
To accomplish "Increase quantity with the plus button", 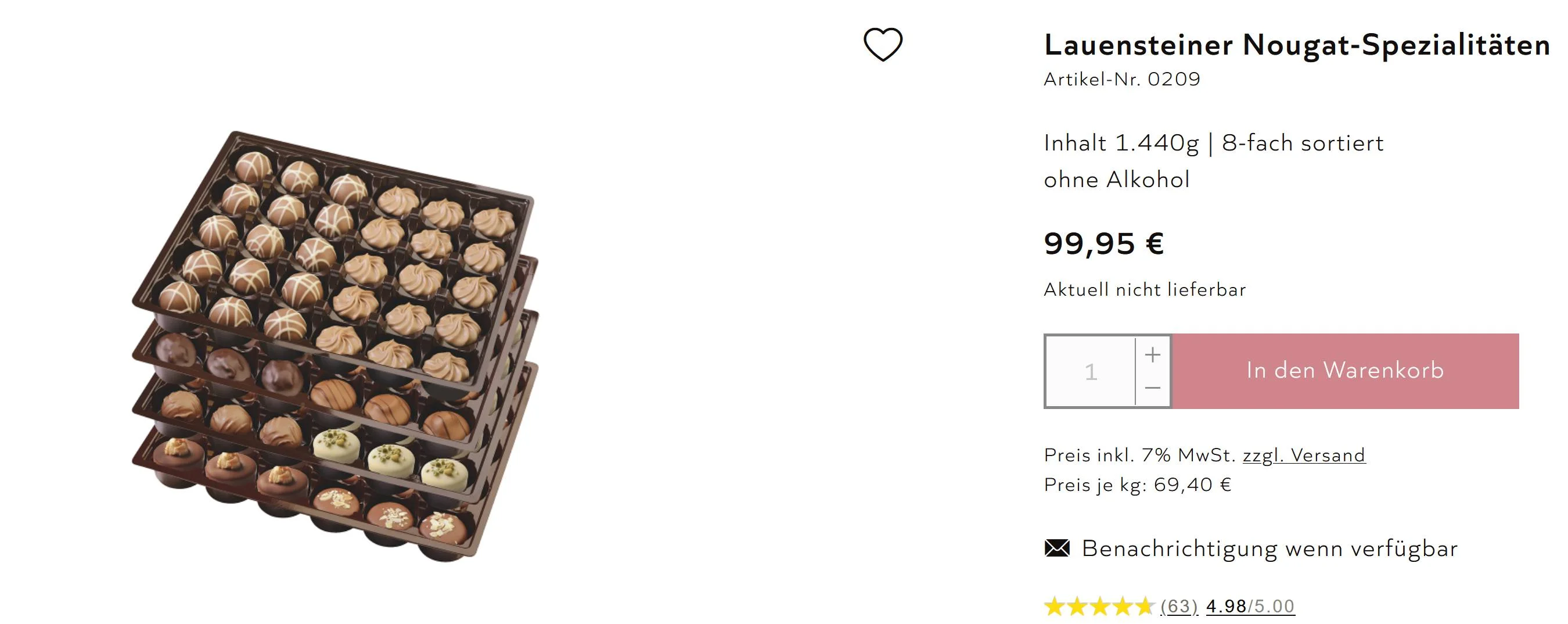I will (x=1152, y=355).
